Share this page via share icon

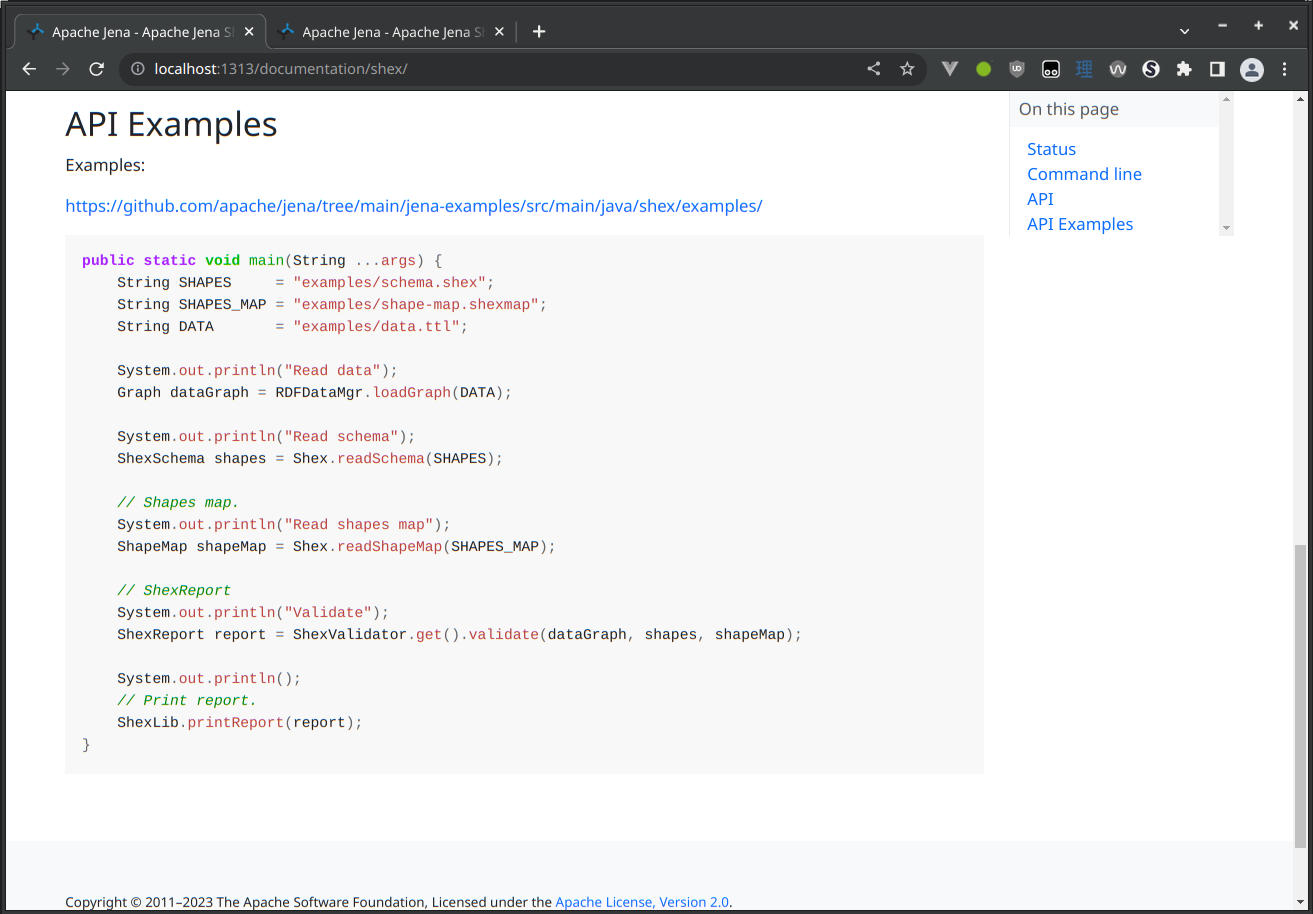(874, 69)
